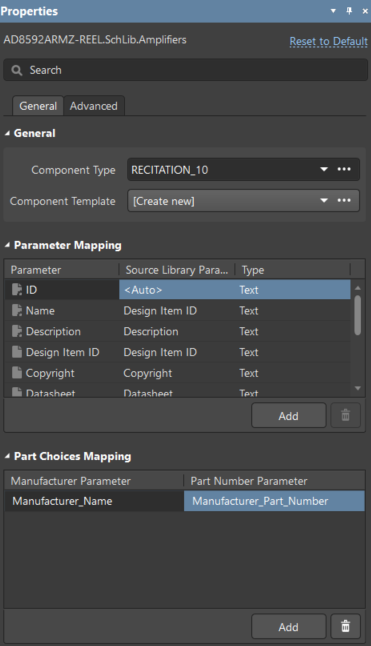Click ellipsis button beside Component Template
This screenshot has width=371, height=646.
[344, 201]
